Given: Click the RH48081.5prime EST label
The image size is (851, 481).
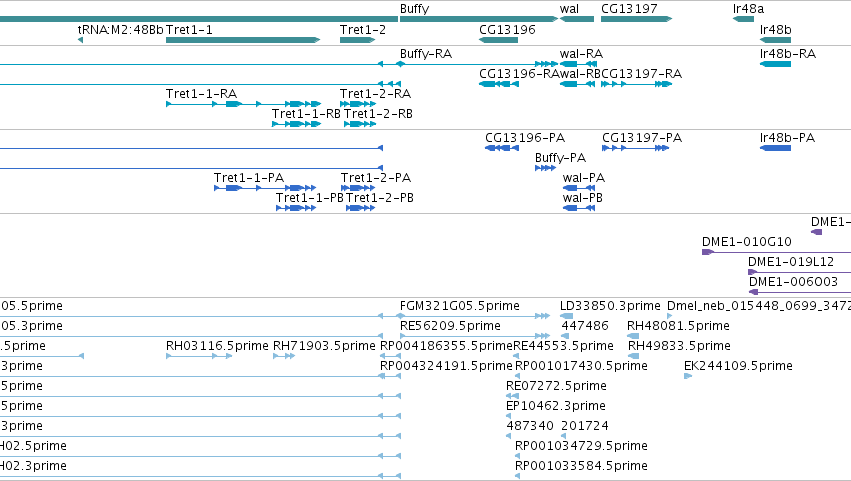Looking at the screenshot, I should pos(678,326).
